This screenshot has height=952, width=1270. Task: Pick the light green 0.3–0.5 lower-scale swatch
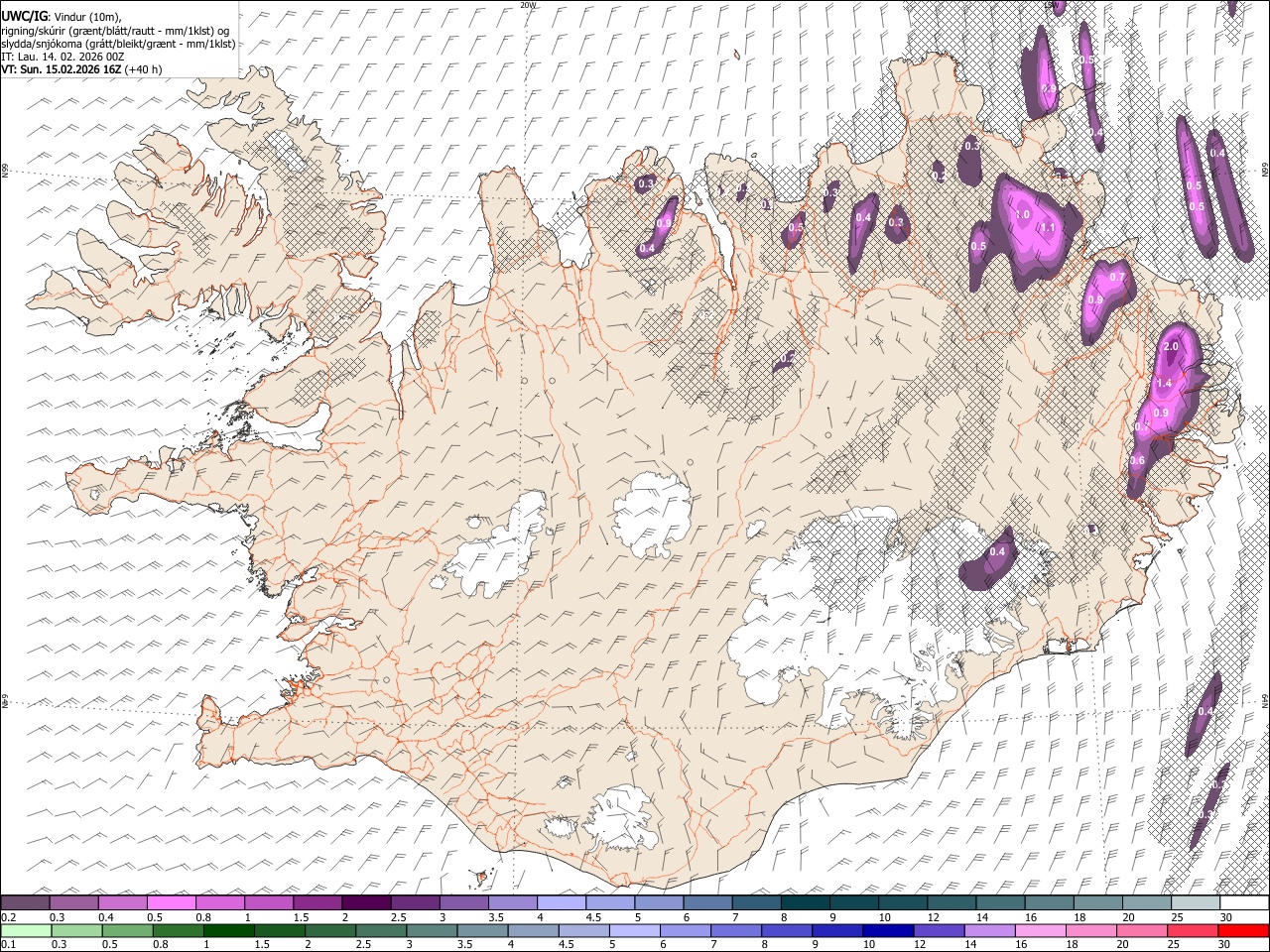pos(76,930)
